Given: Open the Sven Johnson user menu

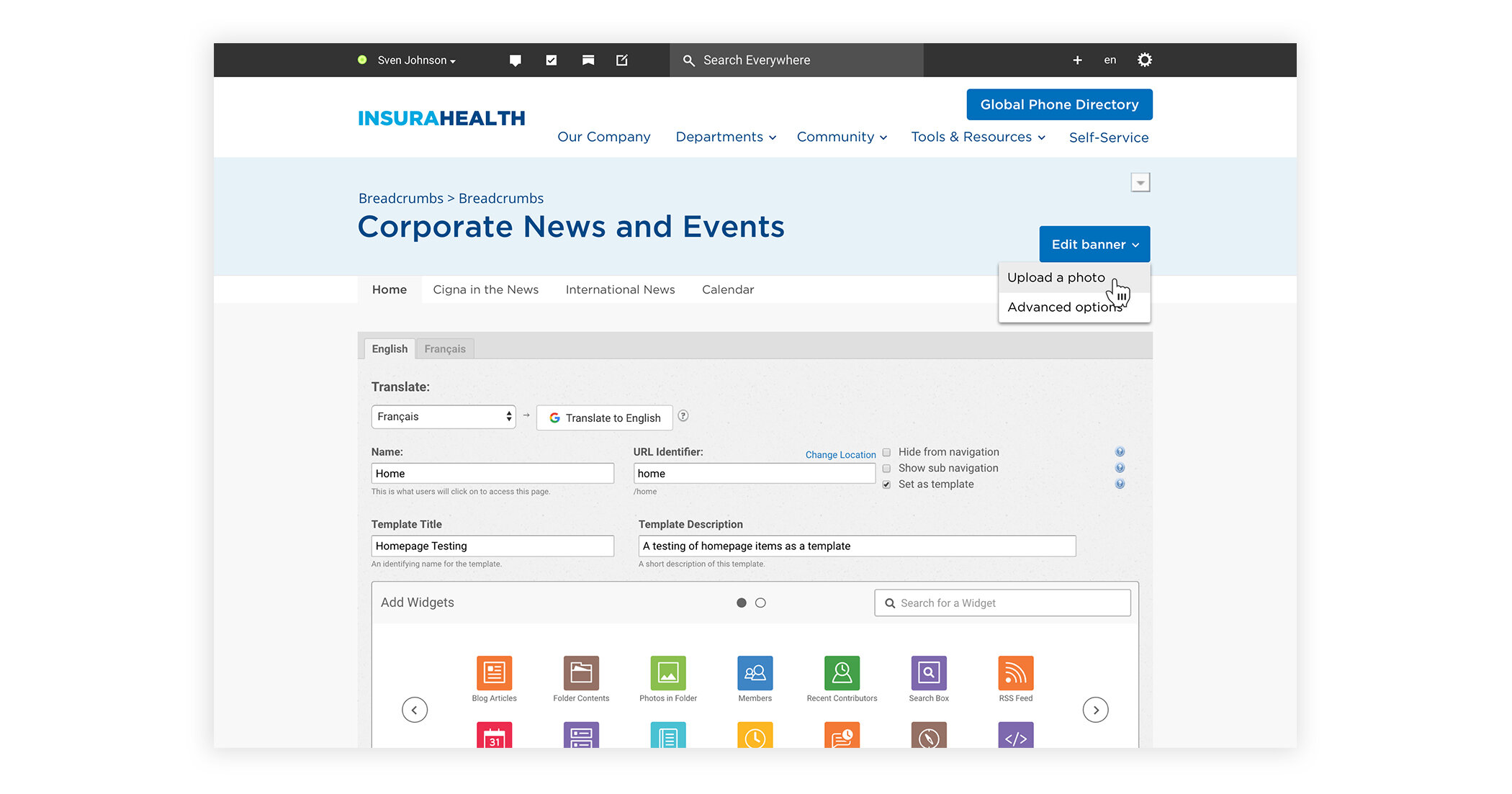Looking at the screenshot, I should (x=416, y=60).
